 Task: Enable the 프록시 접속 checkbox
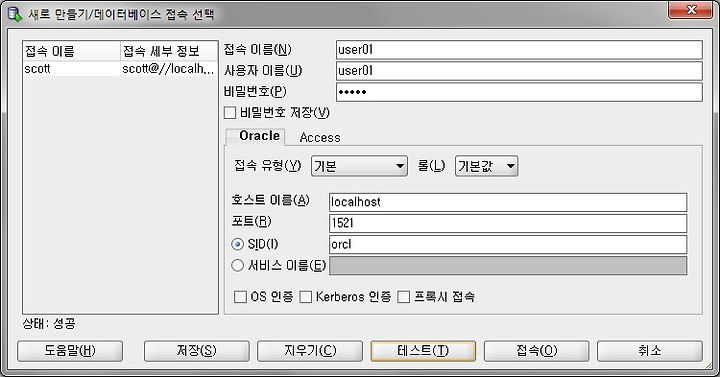coord(404,297)
